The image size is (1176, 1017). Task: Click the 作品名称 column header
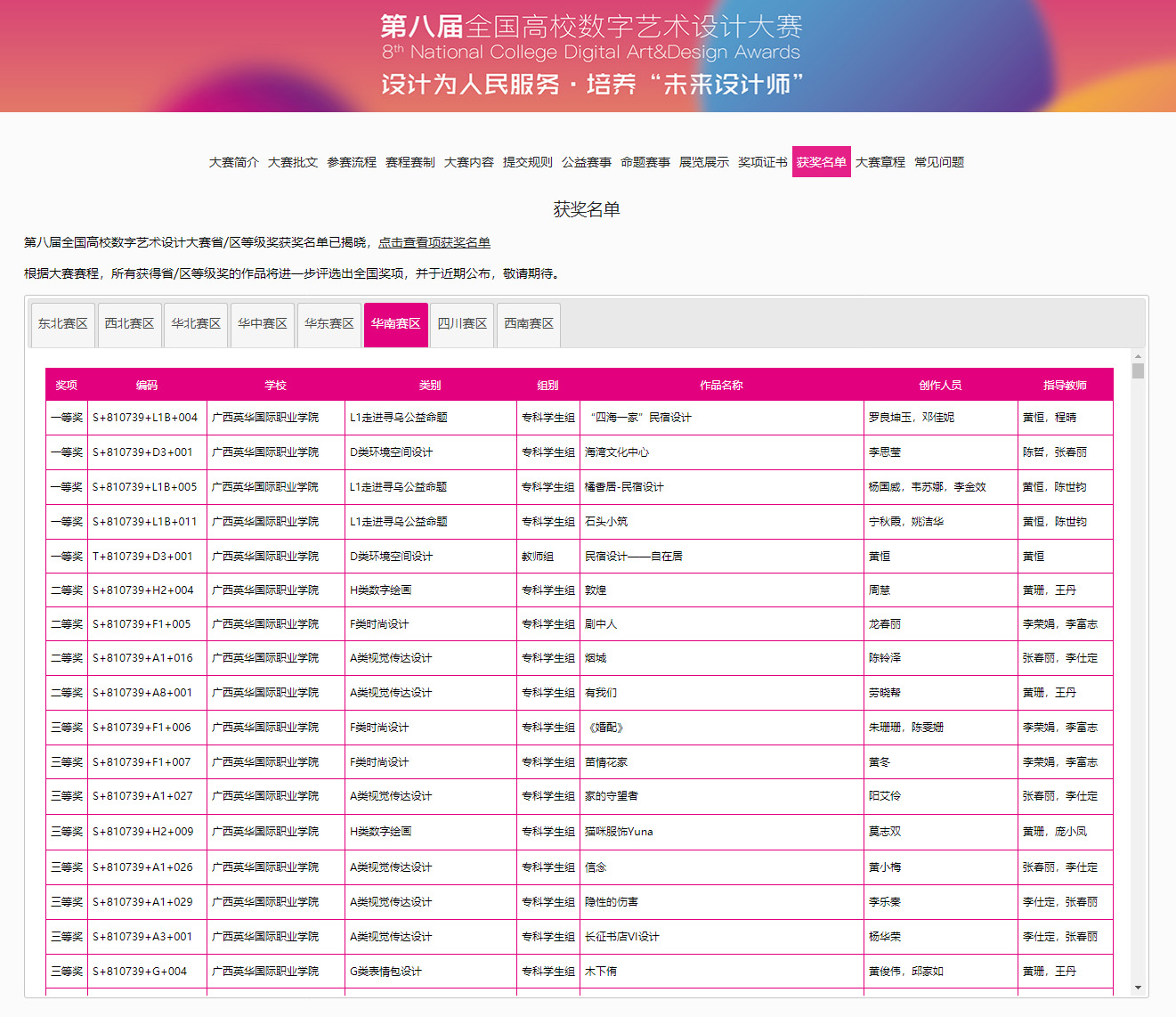721,386
